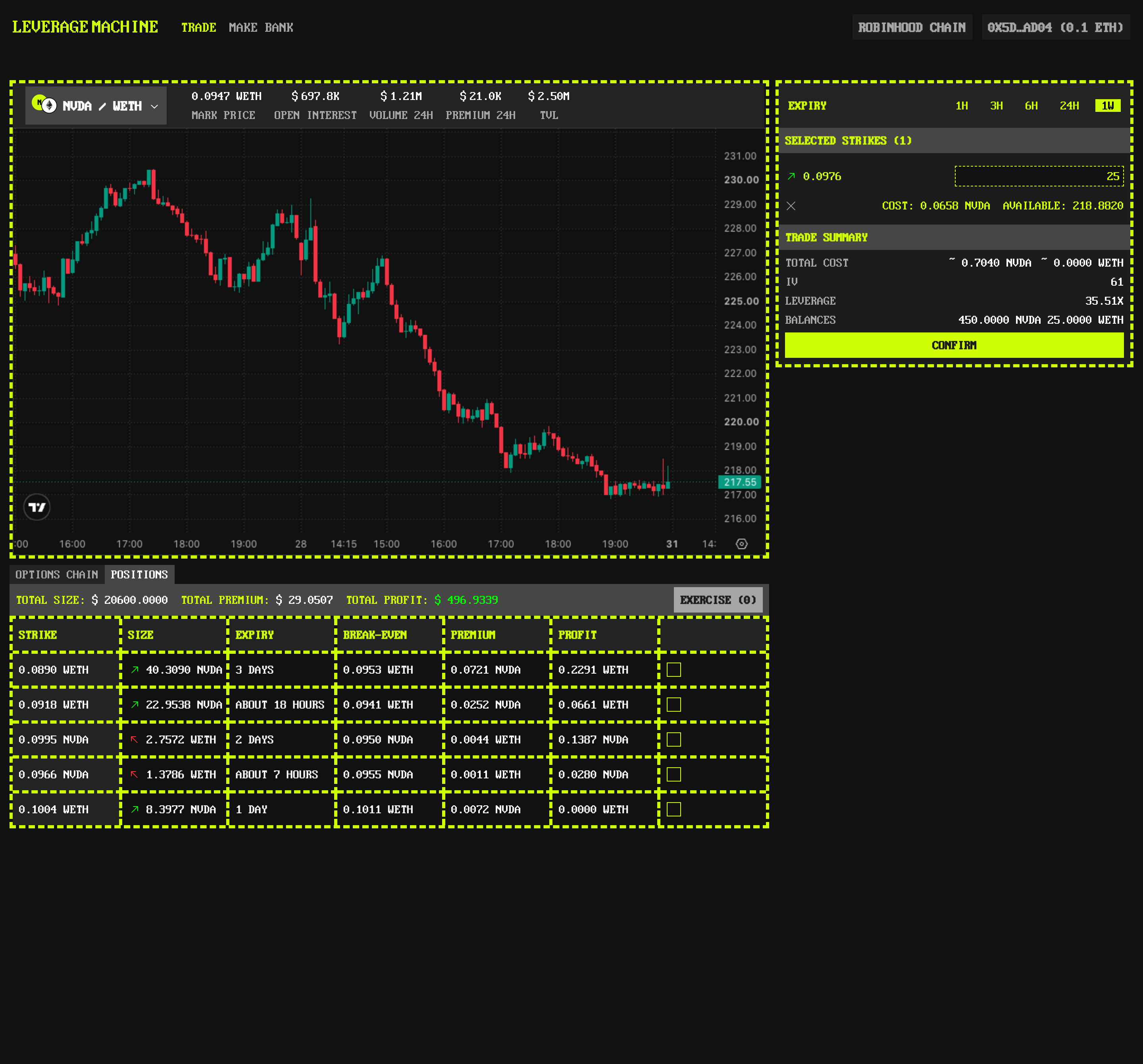Click the Total Size $ 20600.0000 value
The image size is (1143, 1064).
pyautogui.click(x=129, y=600)
